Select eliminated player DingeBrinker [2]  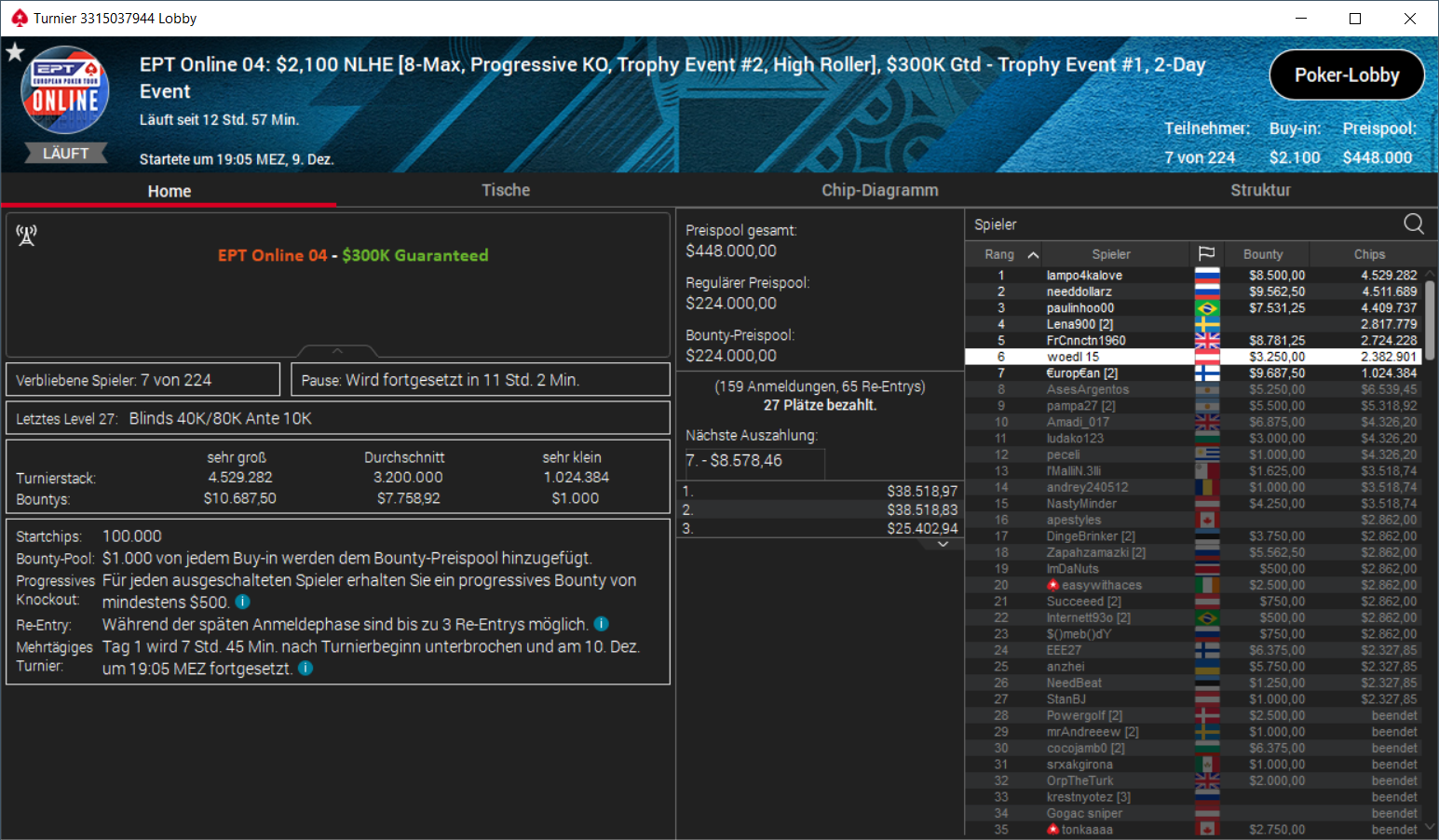click(1194, 536)
